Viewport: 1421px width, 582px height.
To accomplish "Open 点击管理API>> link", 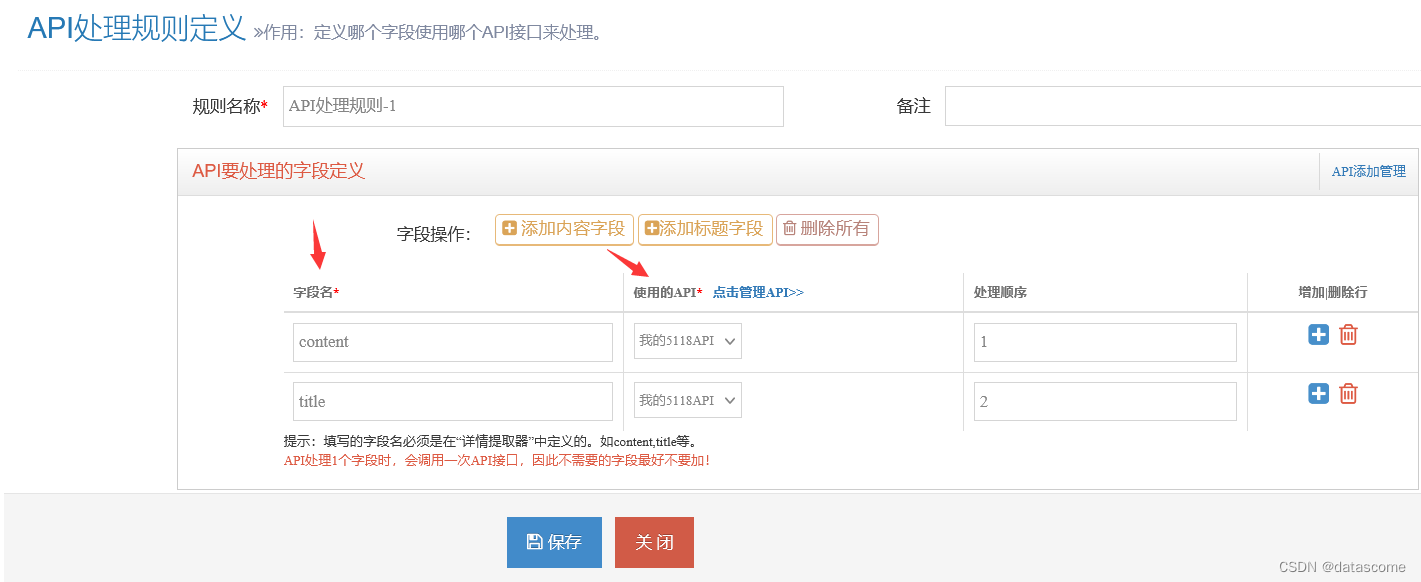I will click(x=758, y=292).
